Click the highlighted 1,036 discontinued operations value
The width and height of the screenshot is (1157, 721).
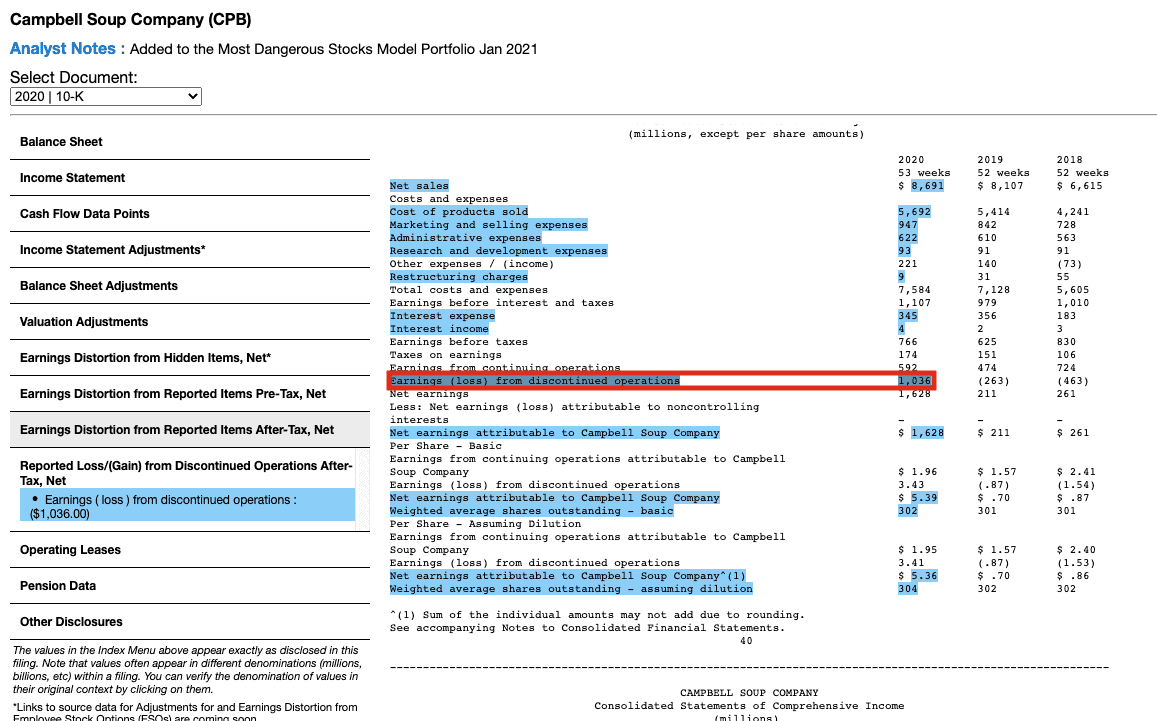914,381
